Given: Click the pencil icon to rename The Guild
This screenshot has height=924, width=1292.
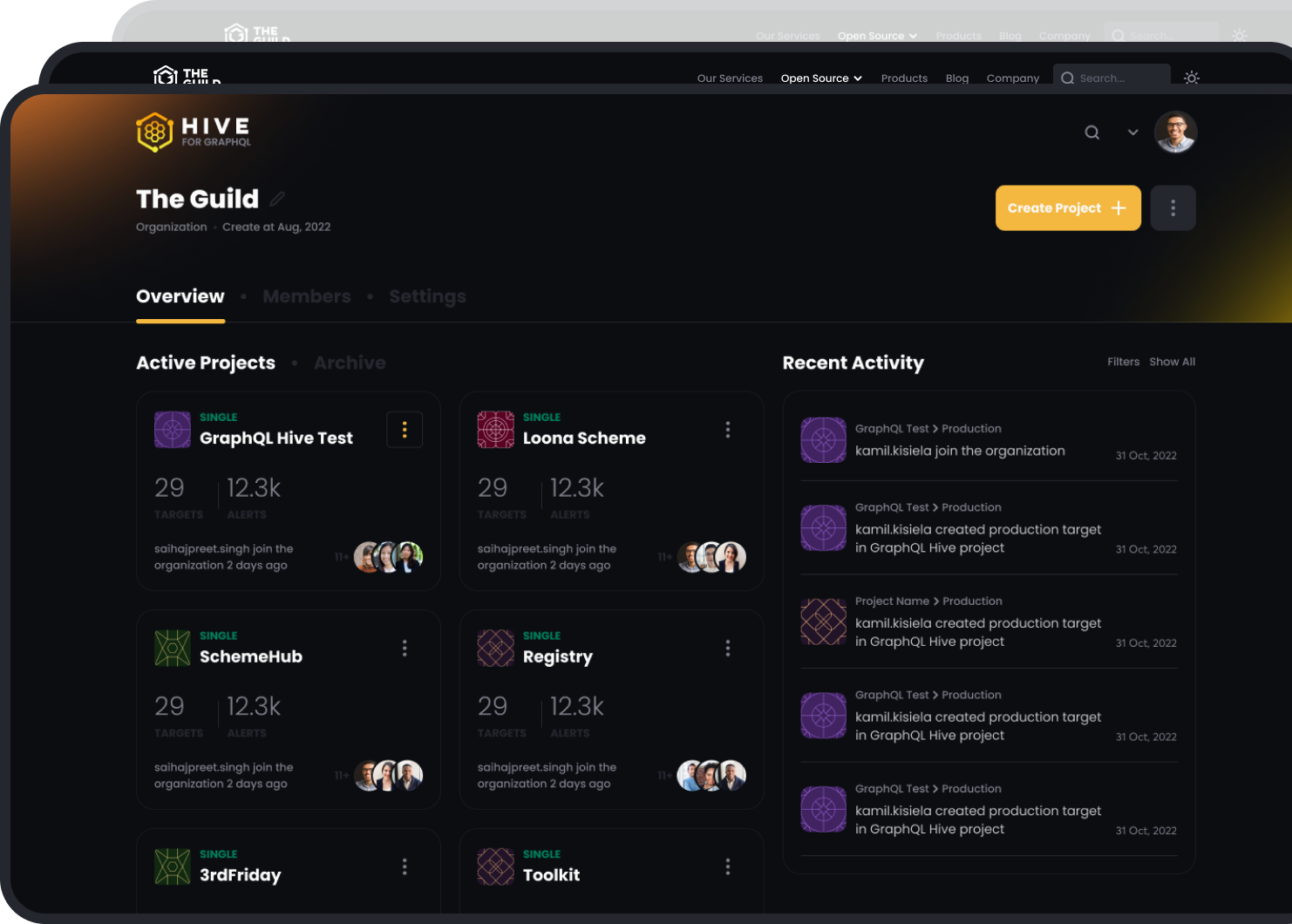Looking at the screenshot, I should pyautogui.click(x=277, y=199).
